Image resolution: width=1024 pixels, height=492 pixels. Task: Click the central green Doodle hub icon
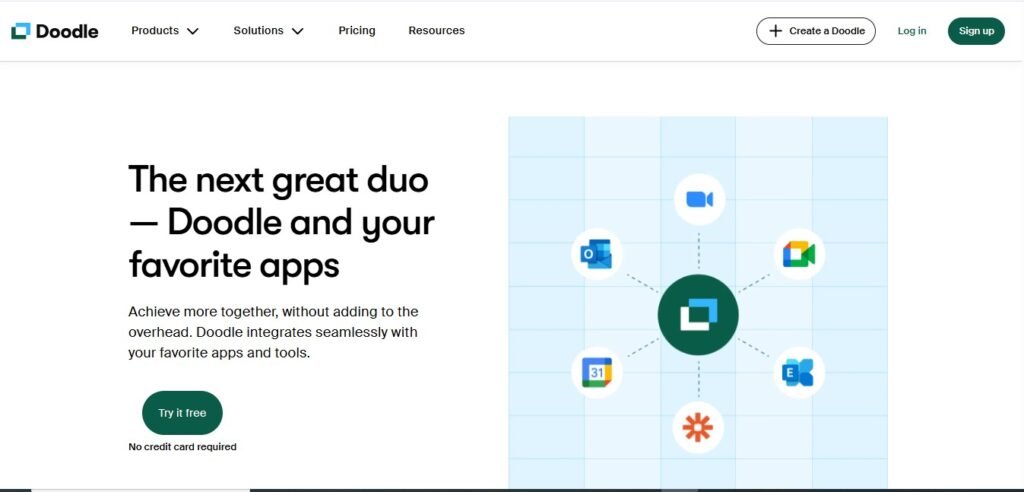(x=698, y=315)
